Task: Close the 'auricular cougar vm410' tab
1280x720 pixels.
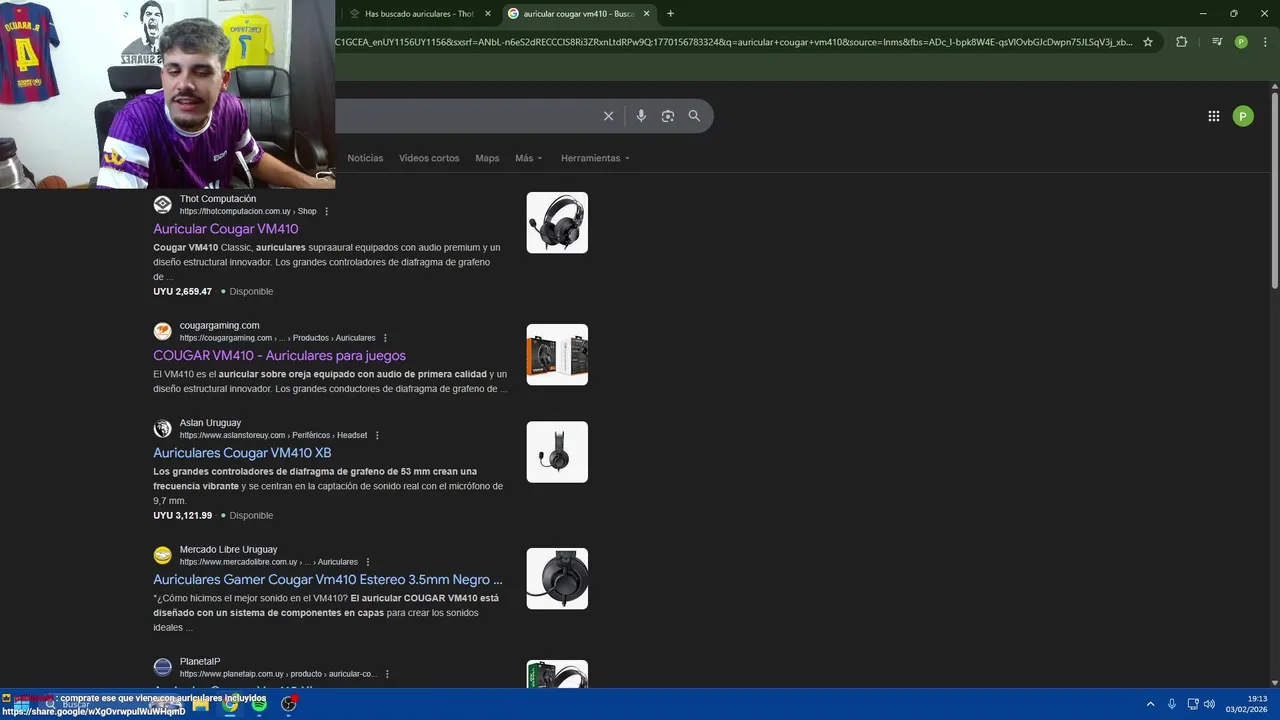Action: (646, 14)
